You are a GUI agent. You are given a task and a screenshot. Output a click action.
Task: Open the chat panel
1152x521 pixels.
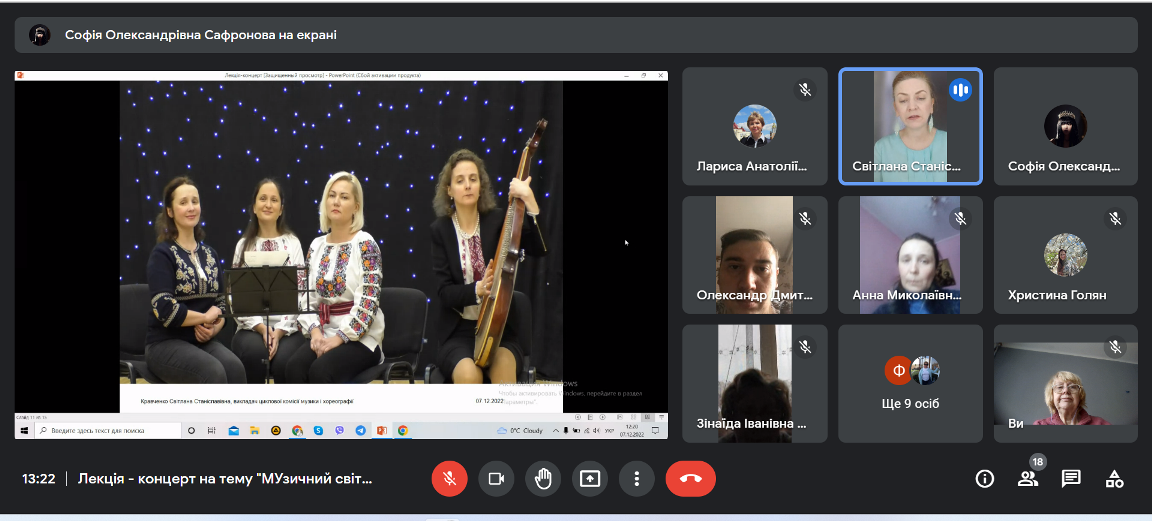(x=1071, y=478)
